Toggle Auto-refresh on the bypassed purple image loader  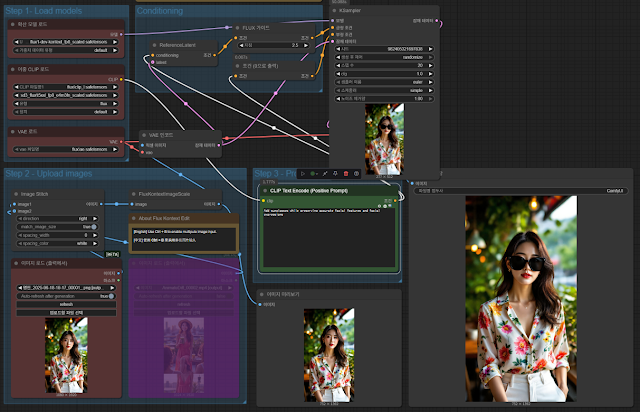184,296
